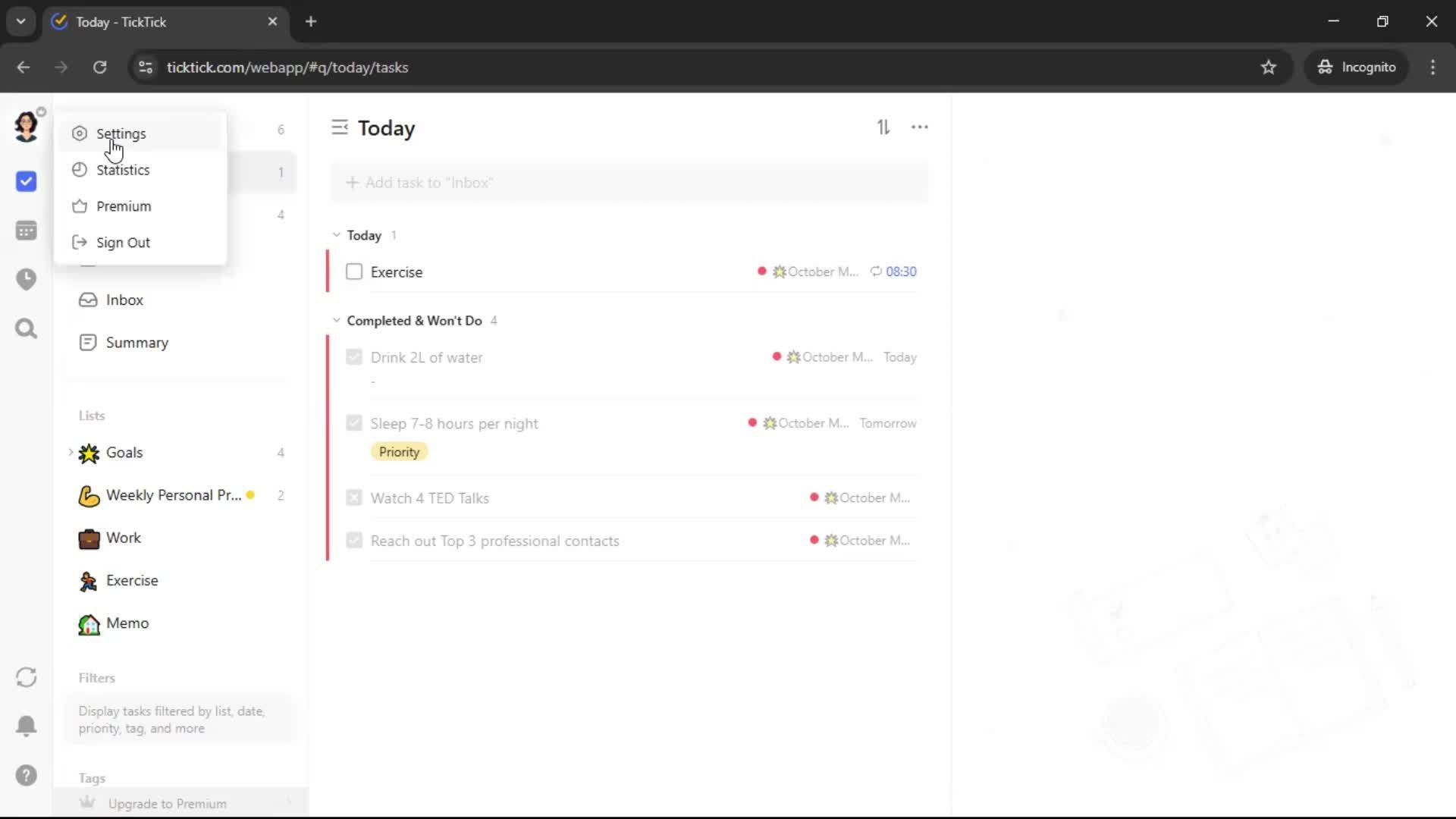Choose Sign Out in the profile menu
Image resolution: width=1456 pixels, height=819 pixels.
coord(123,243)
